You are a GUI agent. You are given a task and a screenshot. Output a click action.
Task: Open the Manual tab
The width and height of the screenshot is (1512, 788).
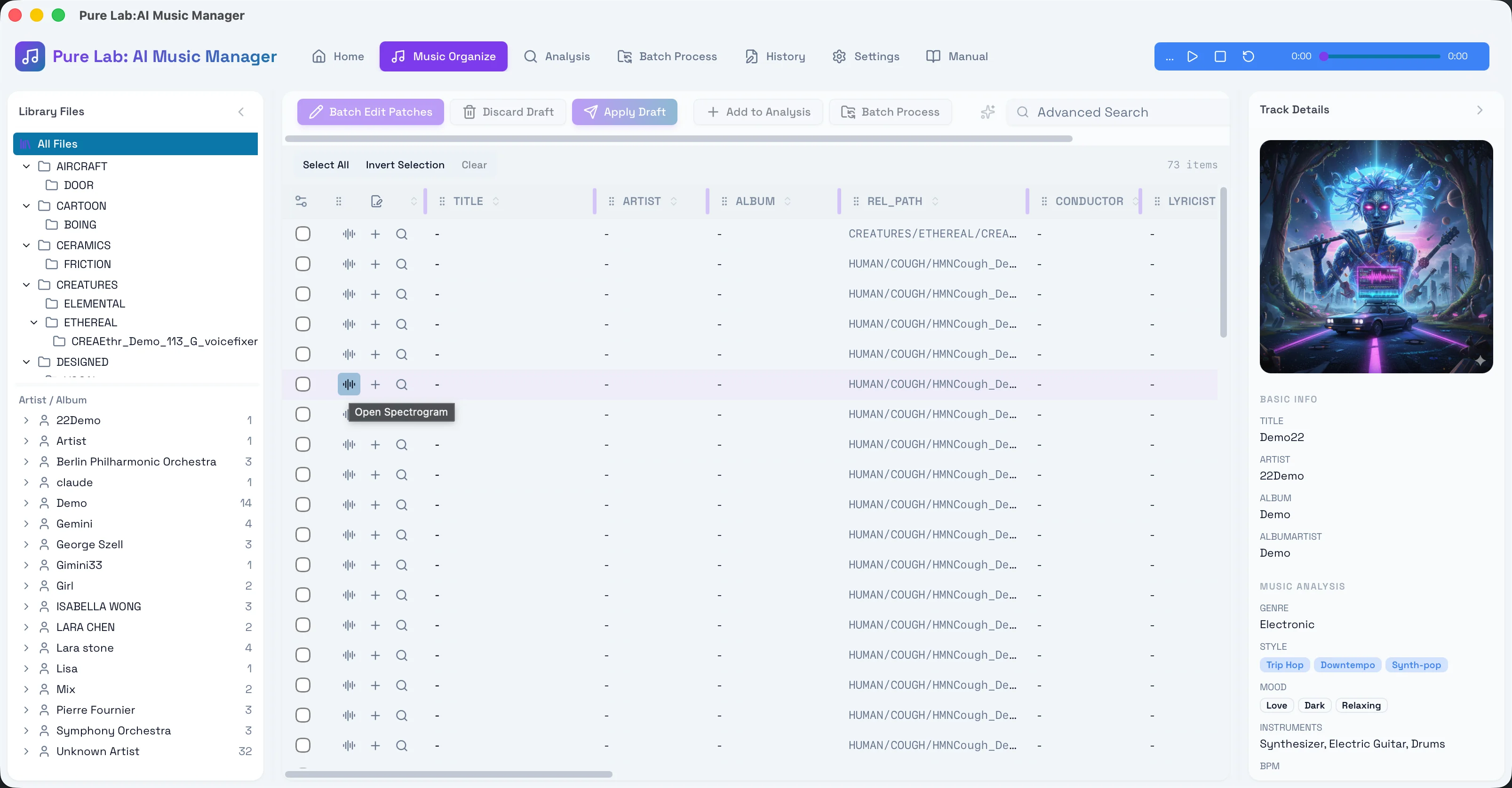[x=957, y=56]
